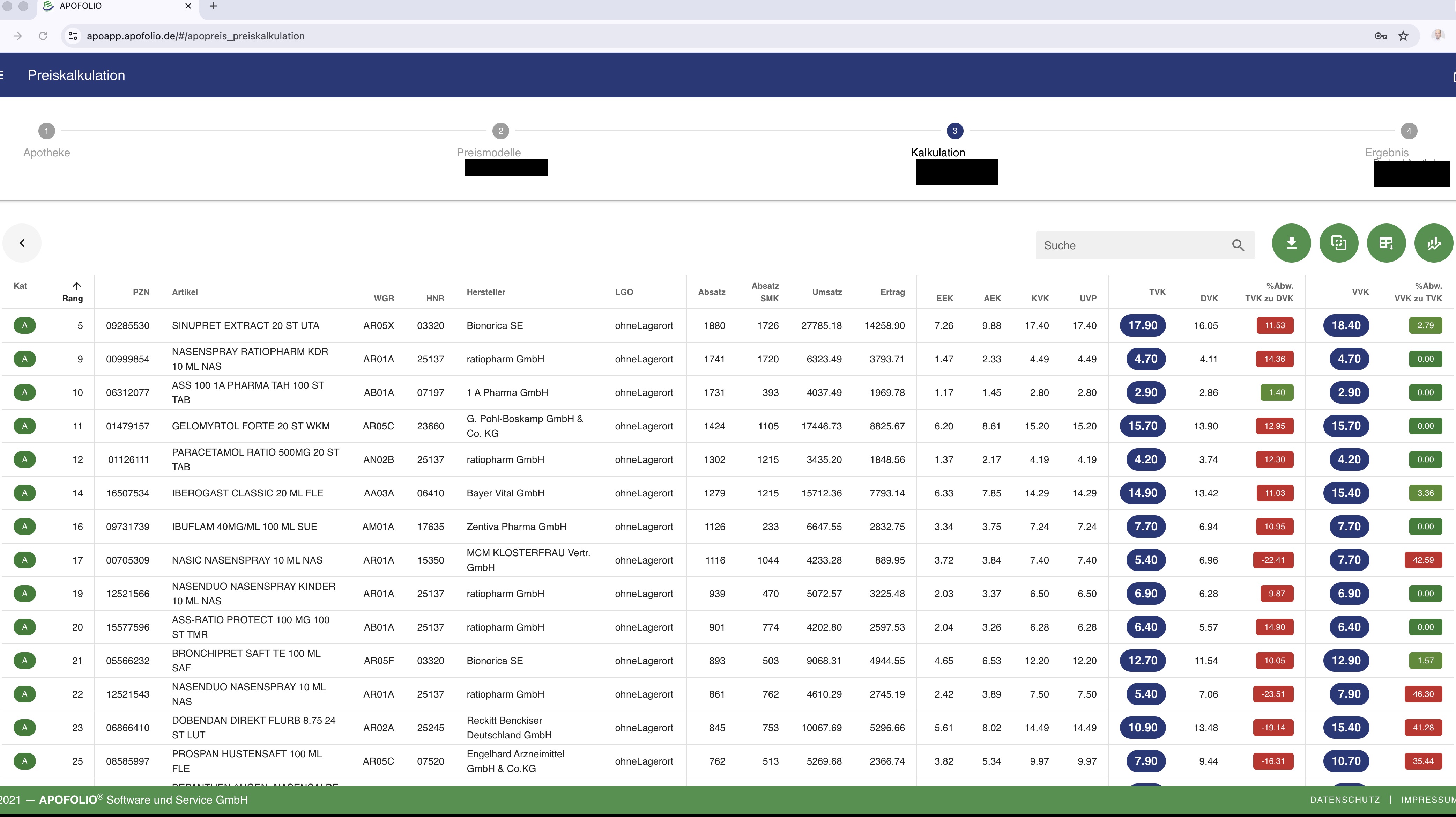
Task: Open step 4 Ergebnis
Action: (1409, 131)
